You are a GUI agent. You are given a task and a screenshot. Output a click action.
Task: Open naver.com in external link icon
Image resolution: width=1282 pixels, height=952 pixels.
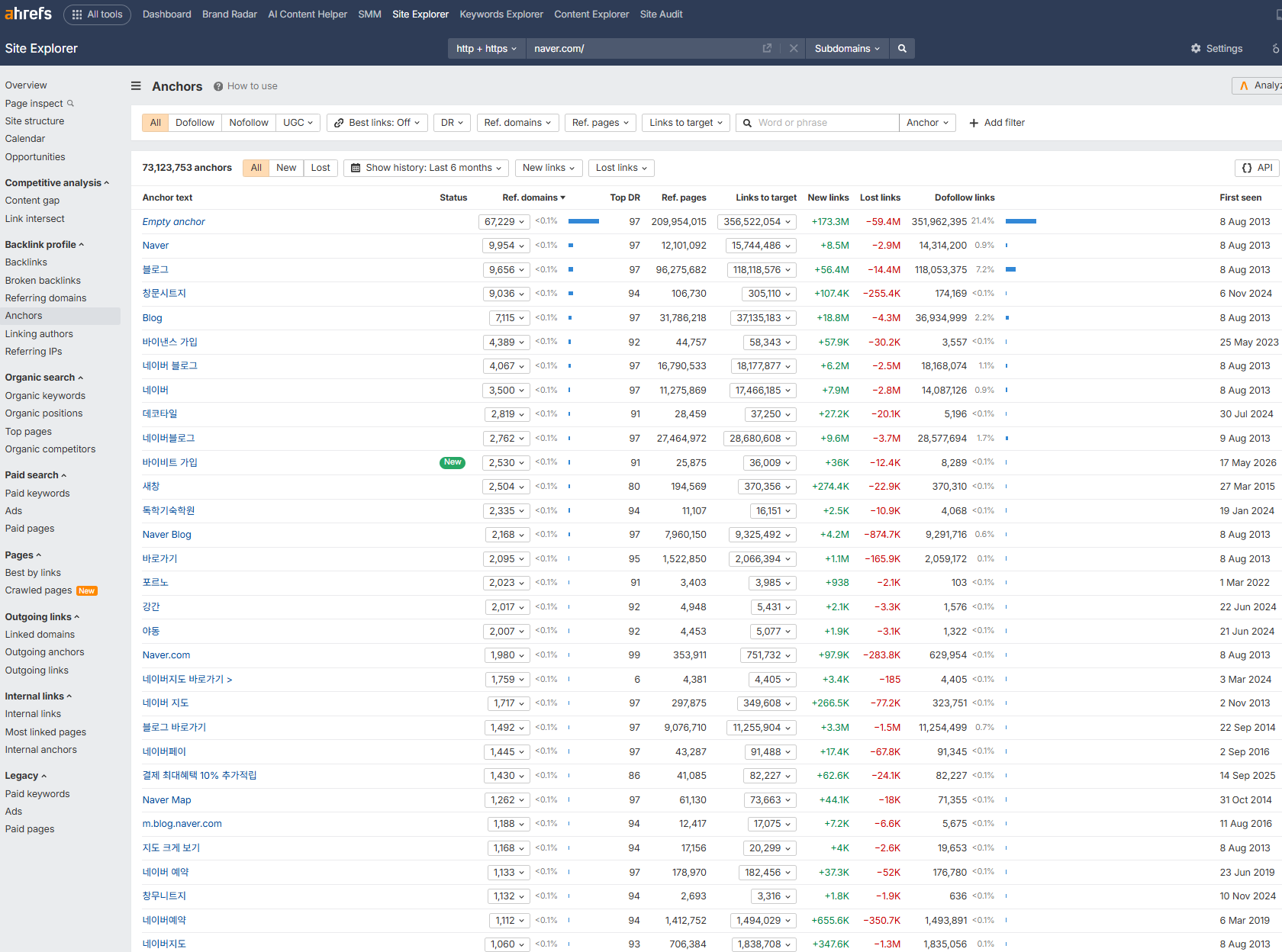767,48
